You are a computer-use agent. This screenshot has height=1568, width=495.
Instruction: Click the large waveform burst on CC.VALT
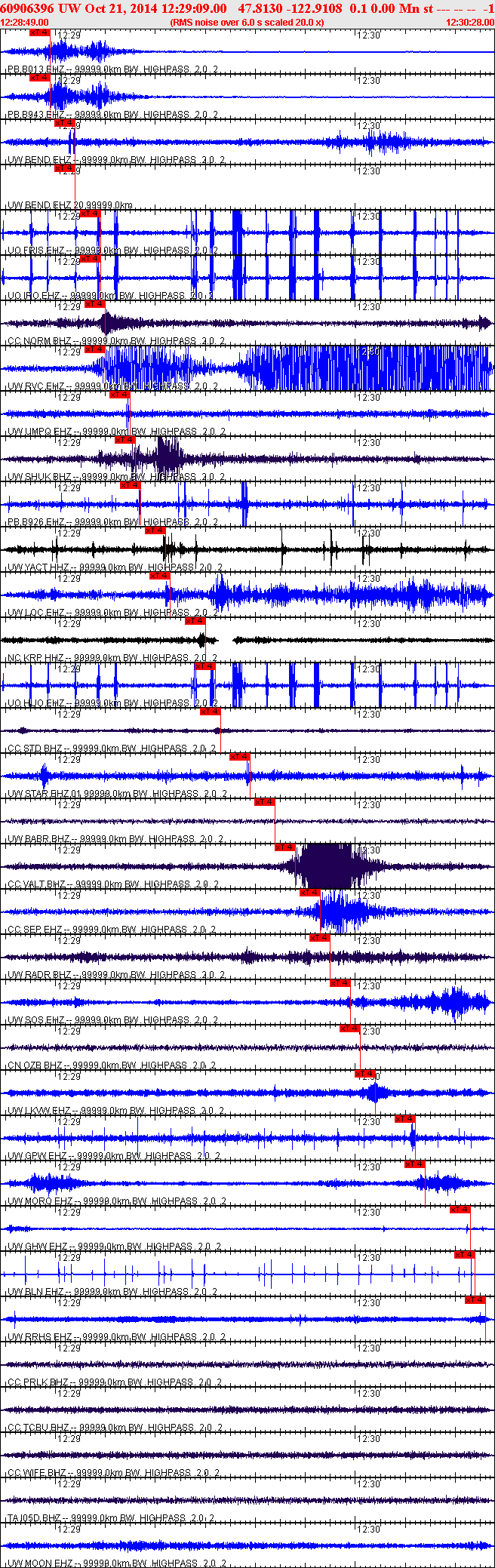tap(326, 866)
